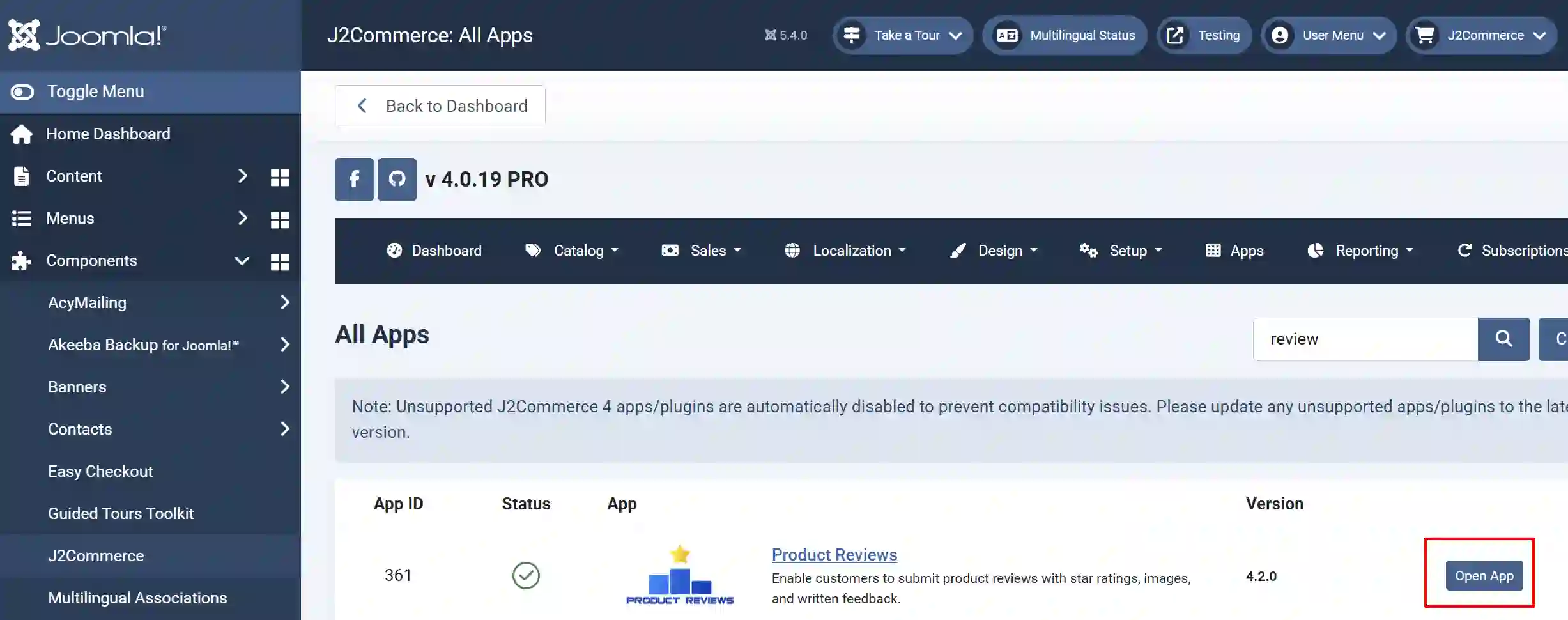1568x620 pixels.
Task: Open the Product Reviews link
Action: point(834,555)
